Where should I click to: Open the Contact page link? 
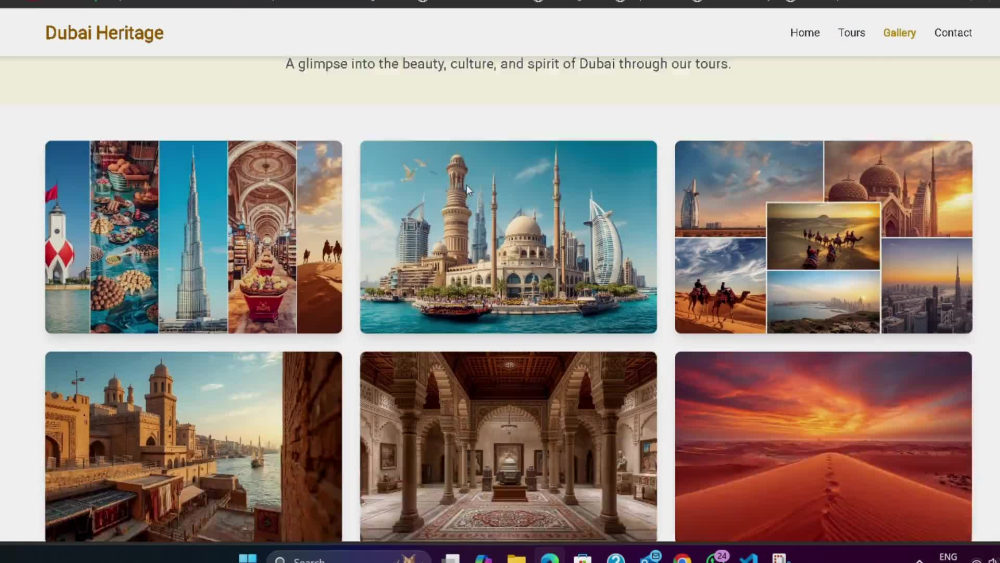(x=953, y=33)
